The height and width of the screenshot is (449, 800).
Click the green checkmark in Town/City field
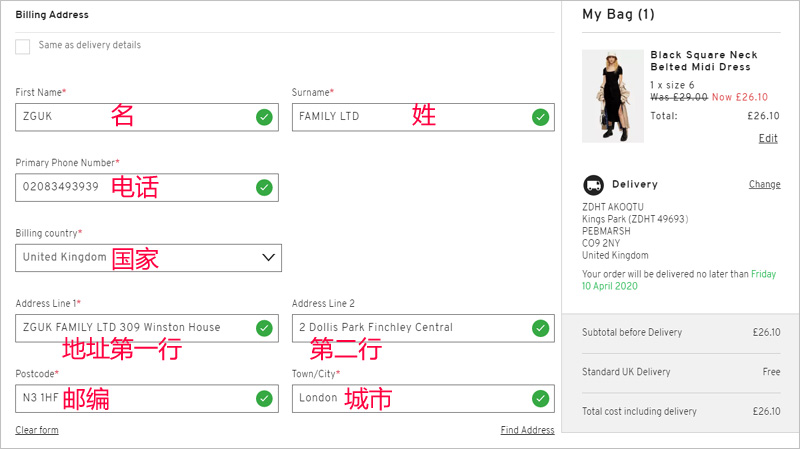point(540,398)
